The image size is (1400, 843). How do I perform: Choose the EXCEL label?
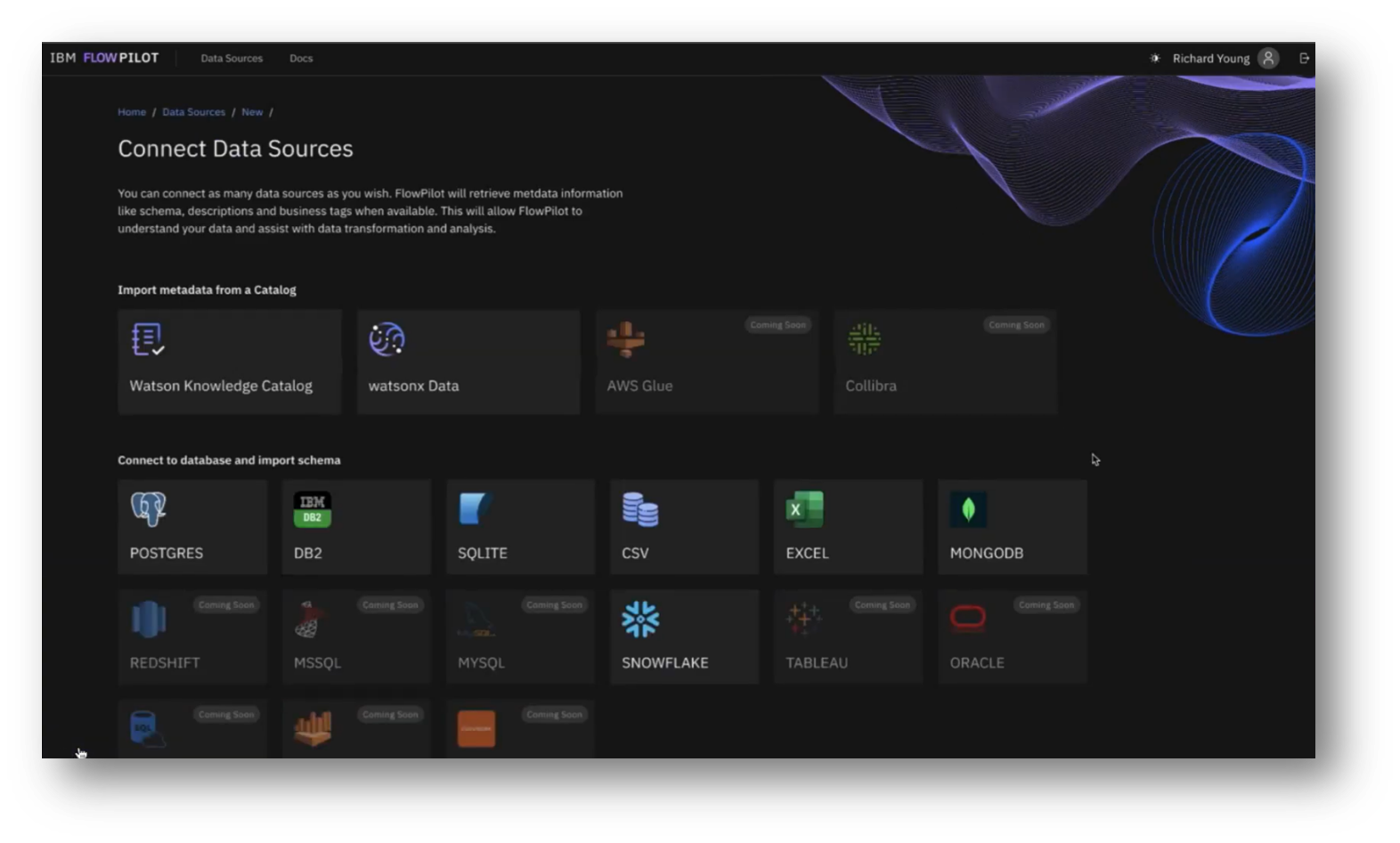point(807,553)
